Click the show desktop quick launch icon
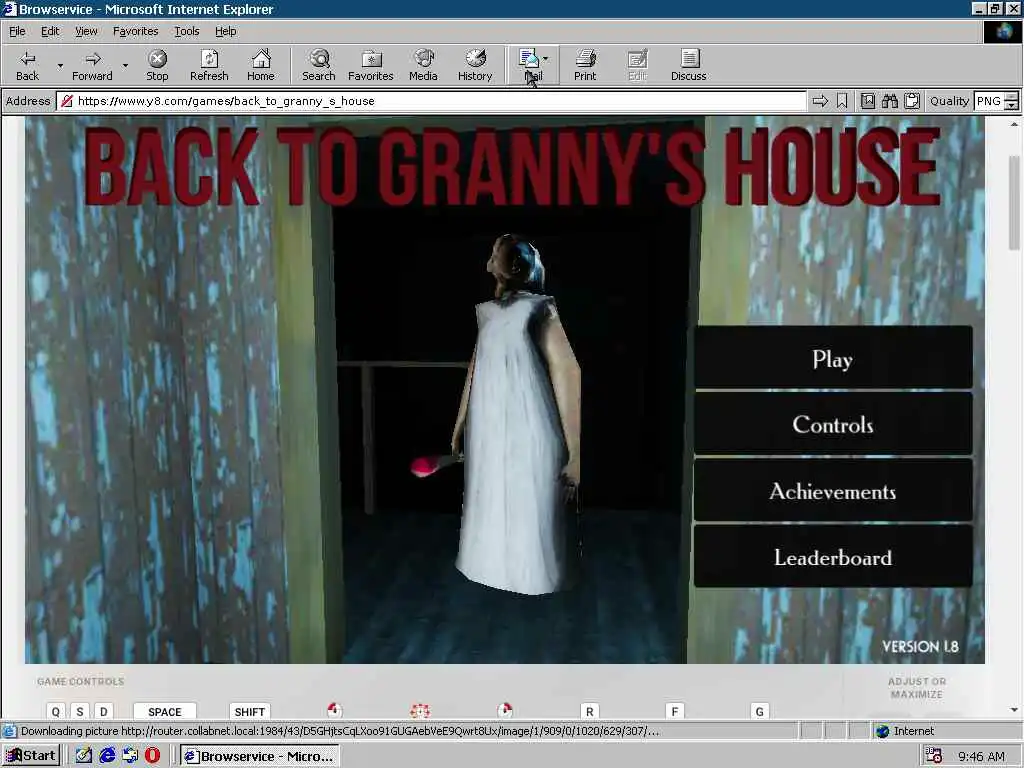 pos(130,756)
